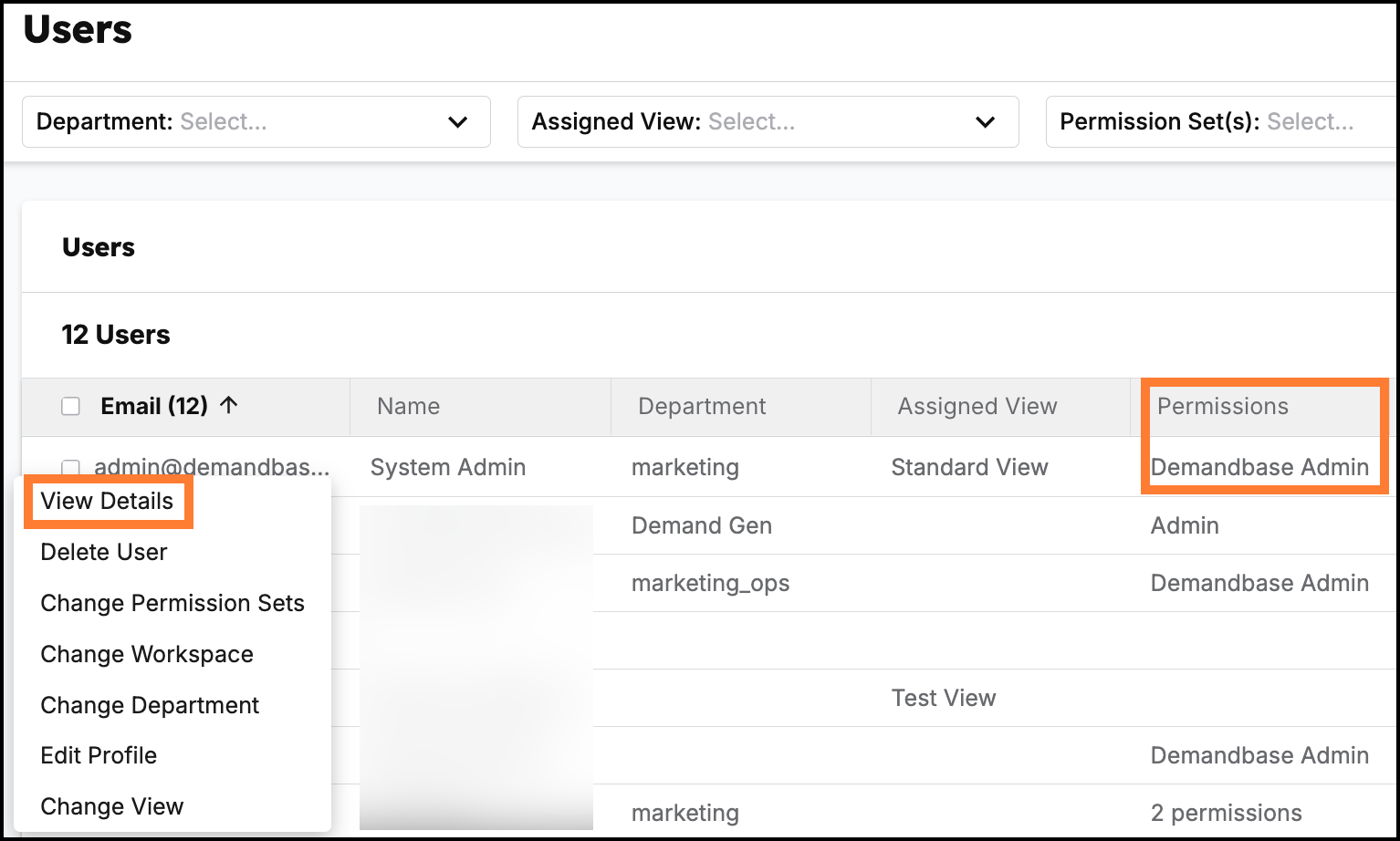This screenshot has height=841, width=1400.
Task: Open the Assigned View filter dropdown
Action: tap(768, 121)
